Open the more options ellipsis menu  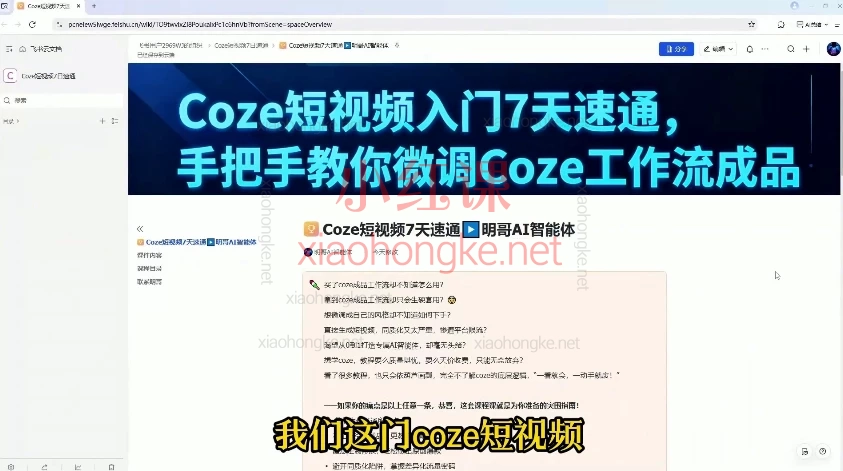[765, 49]
